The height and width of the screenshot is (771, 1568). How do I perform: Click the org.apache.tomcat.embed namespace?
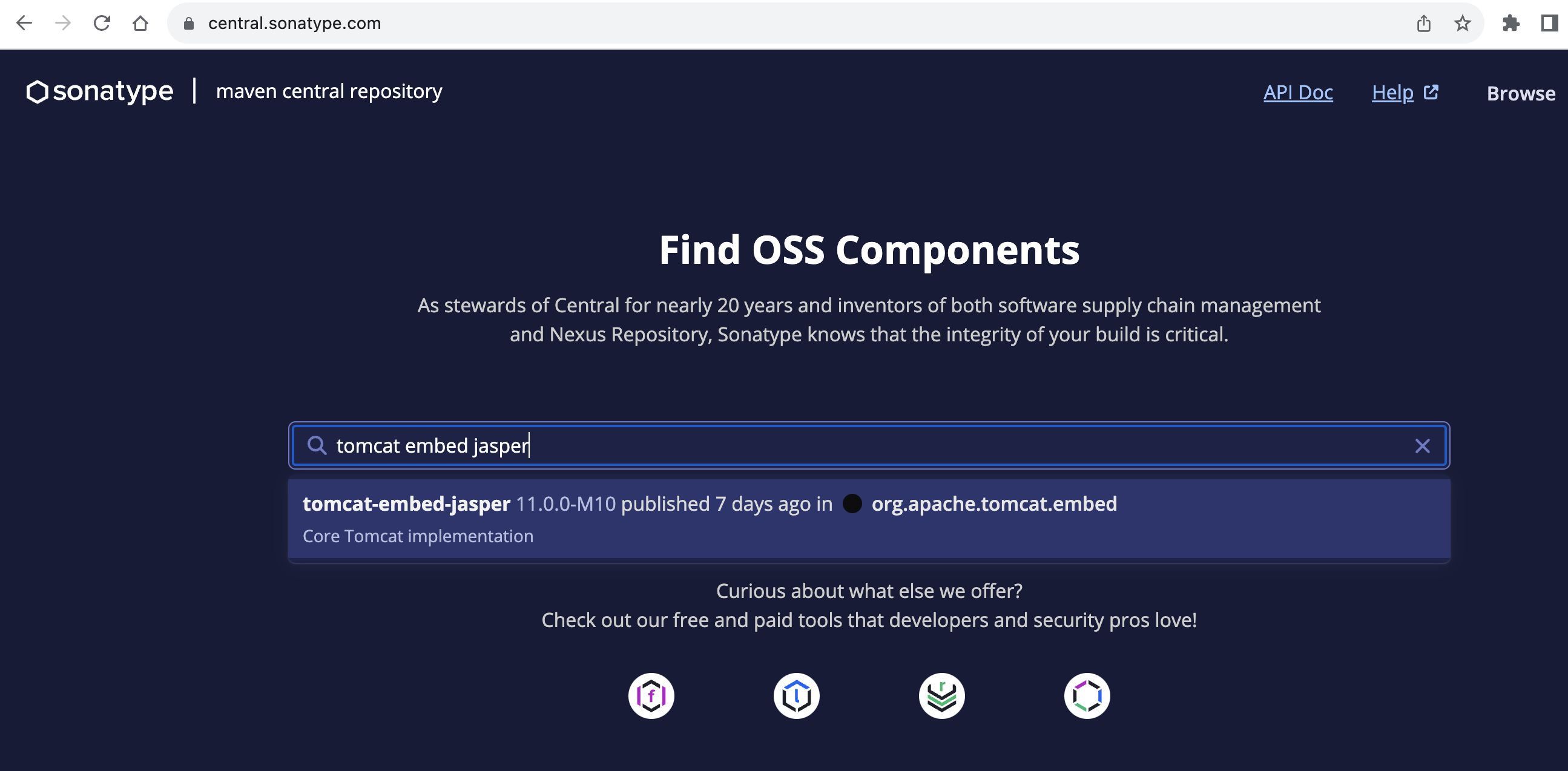(x=993, y=504)
